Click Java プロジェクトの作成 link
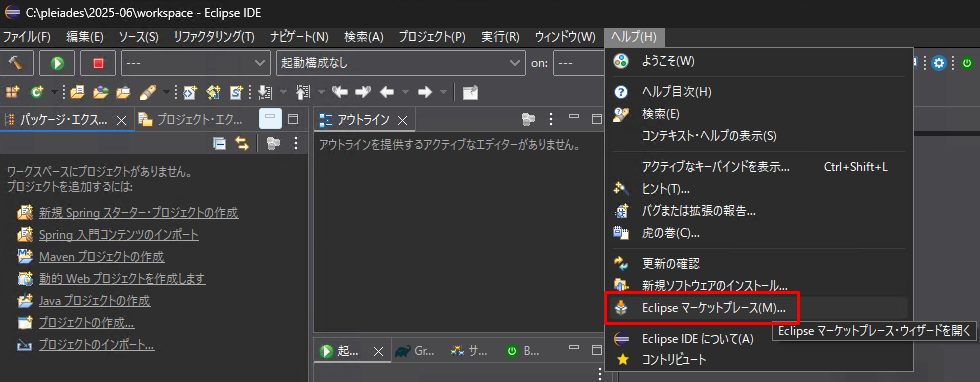This screenshot has width=980, height=382. (94, 301)
